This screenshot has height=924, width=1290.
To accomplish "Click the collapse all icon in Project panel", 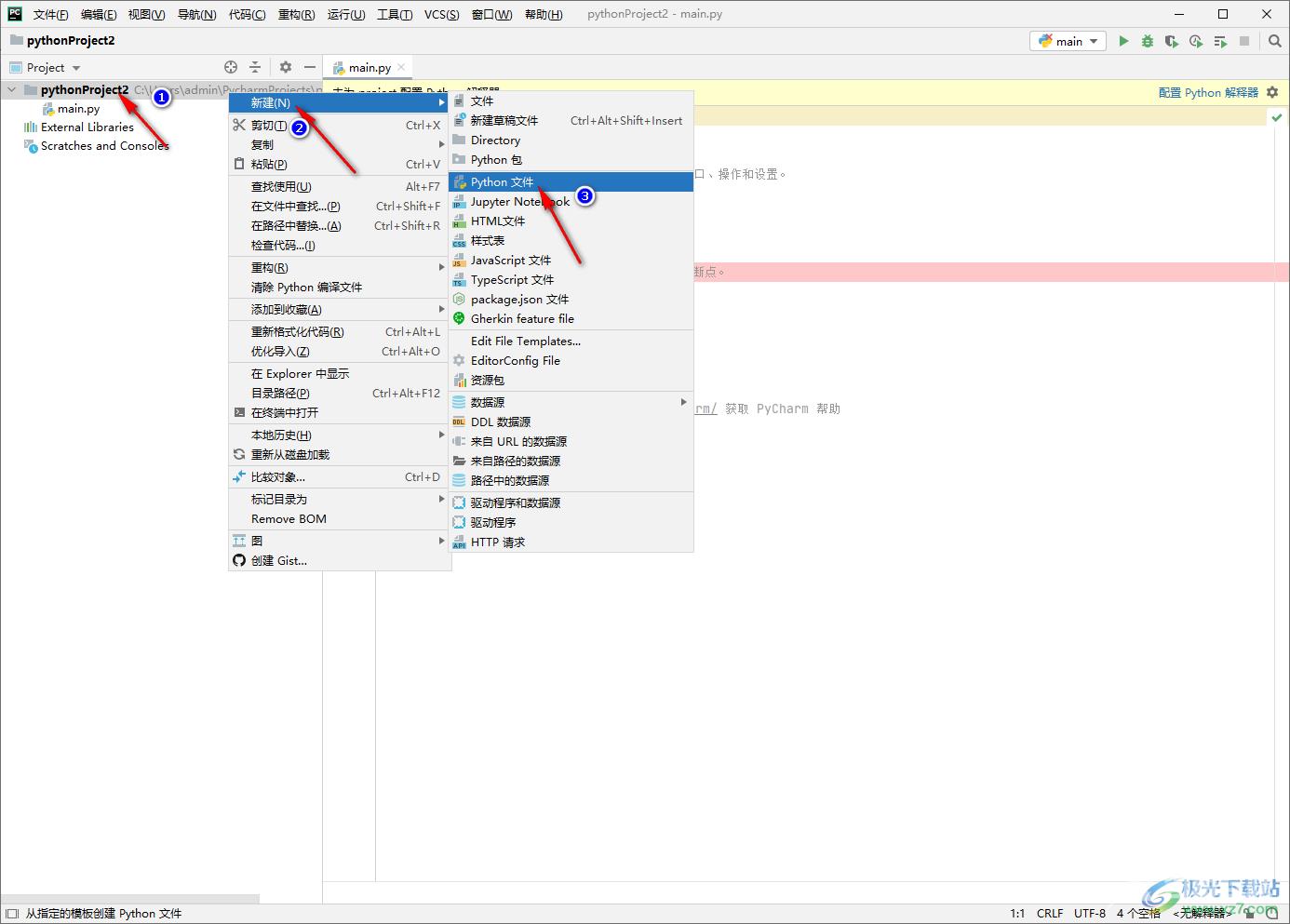I will (x=255, y=67).
